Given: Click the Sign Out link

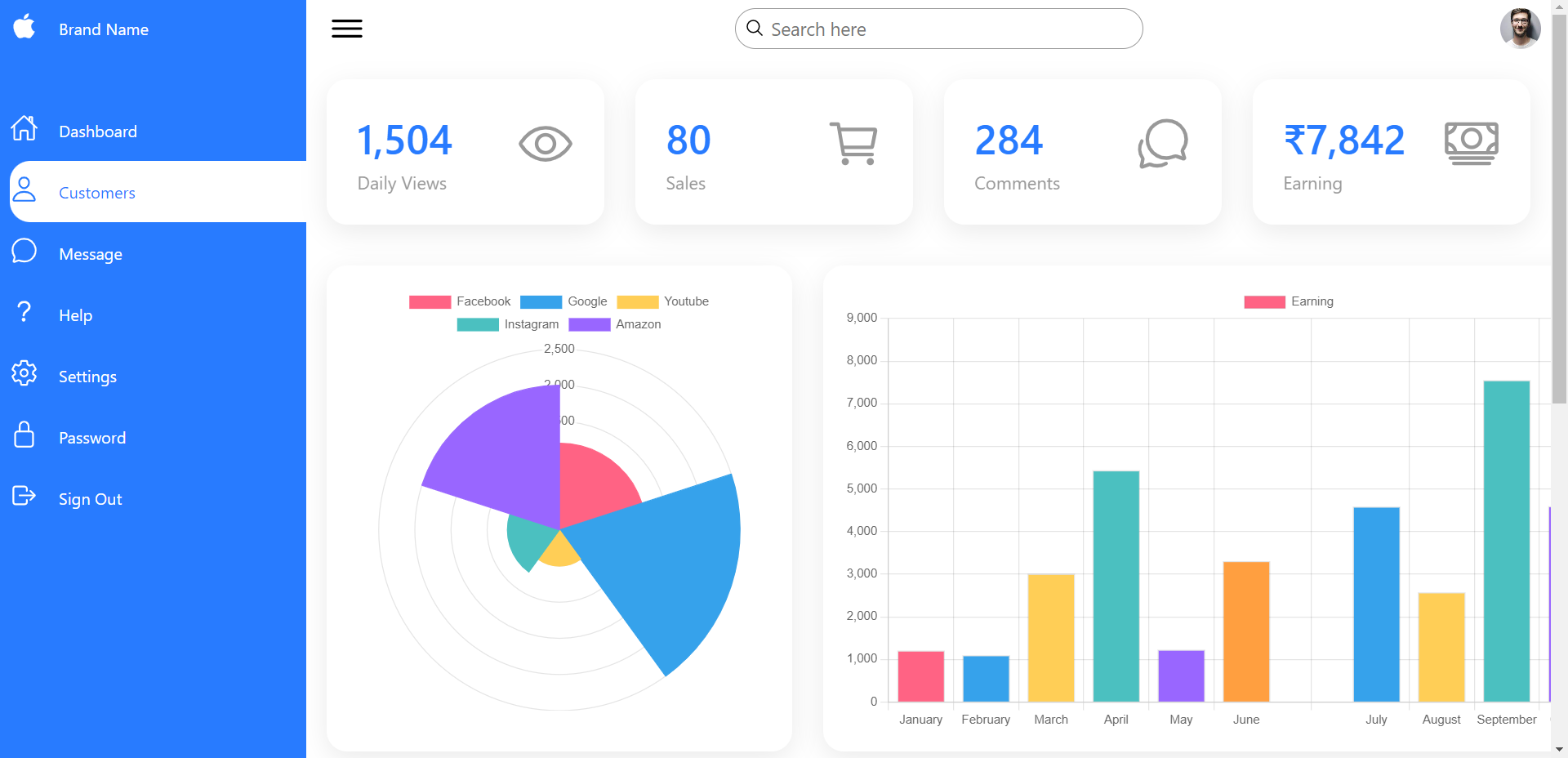Looking at the screenshot, I should pos(90,498).
